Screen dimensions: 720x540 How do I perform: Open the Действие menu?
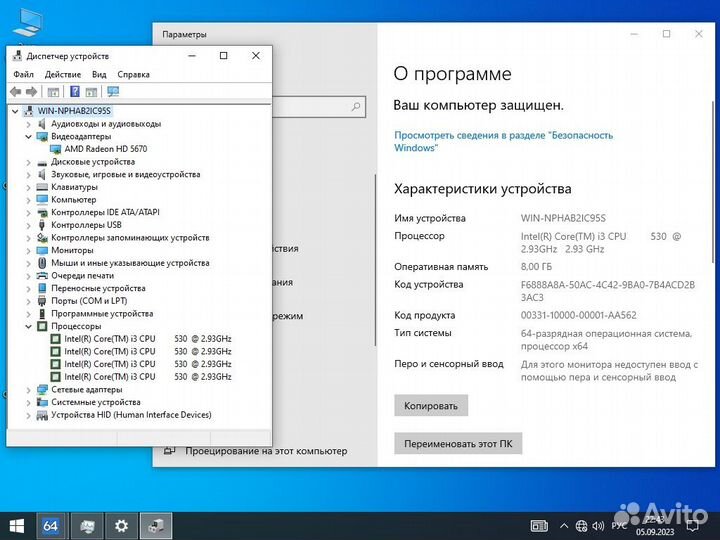click(x=63, y=74)
